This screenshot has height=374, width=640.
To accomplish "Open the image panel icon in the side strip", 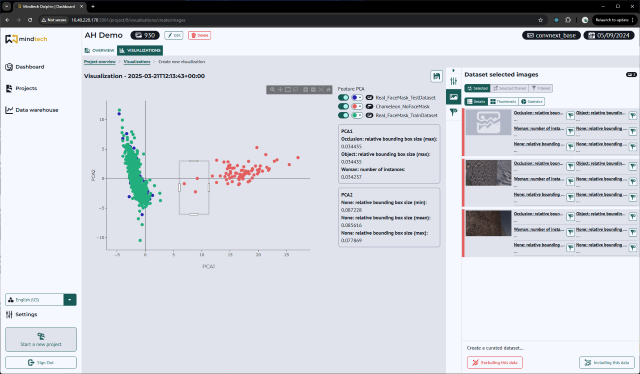I will tap(453, 97).
